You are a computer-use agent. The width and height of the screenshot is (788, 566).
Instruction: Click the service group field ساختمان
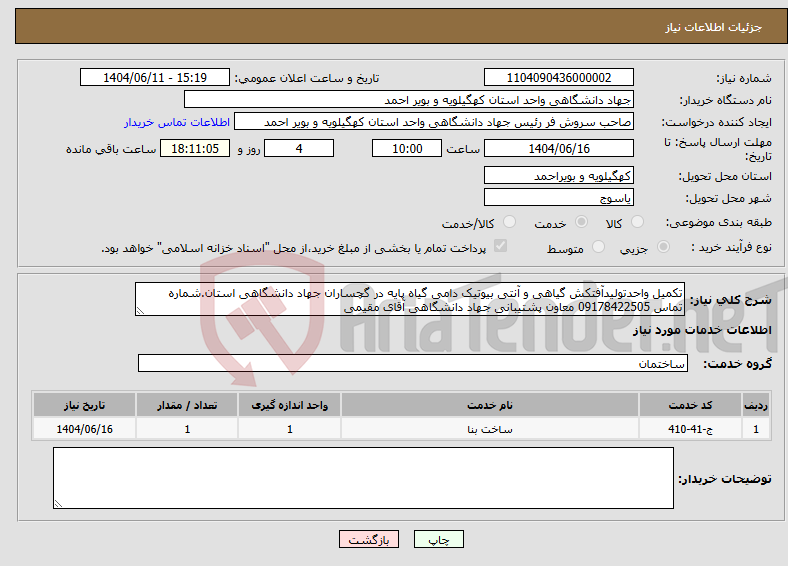413,363
